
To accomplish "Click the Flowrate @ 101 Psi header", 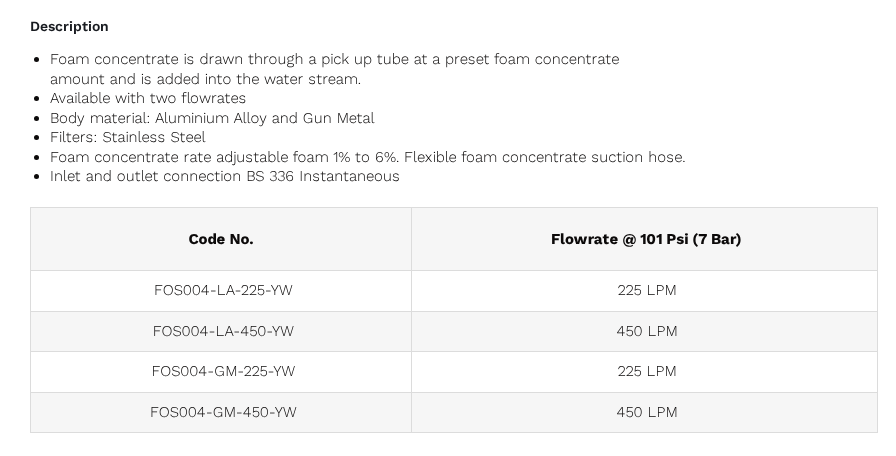I will [646, 239].
